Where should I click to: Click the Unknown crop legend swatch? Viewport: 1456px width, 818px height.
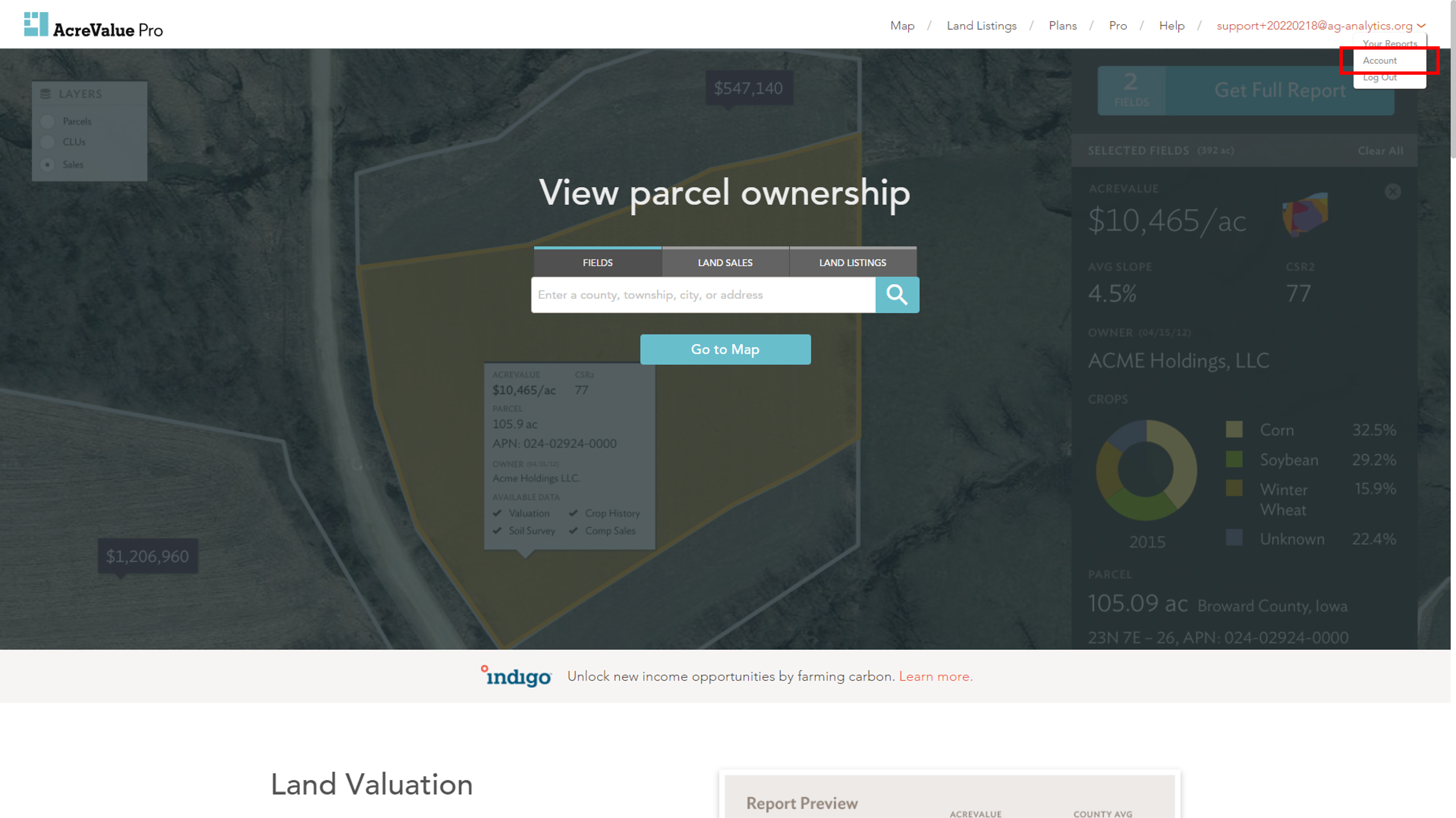[x=1234, y=537]
